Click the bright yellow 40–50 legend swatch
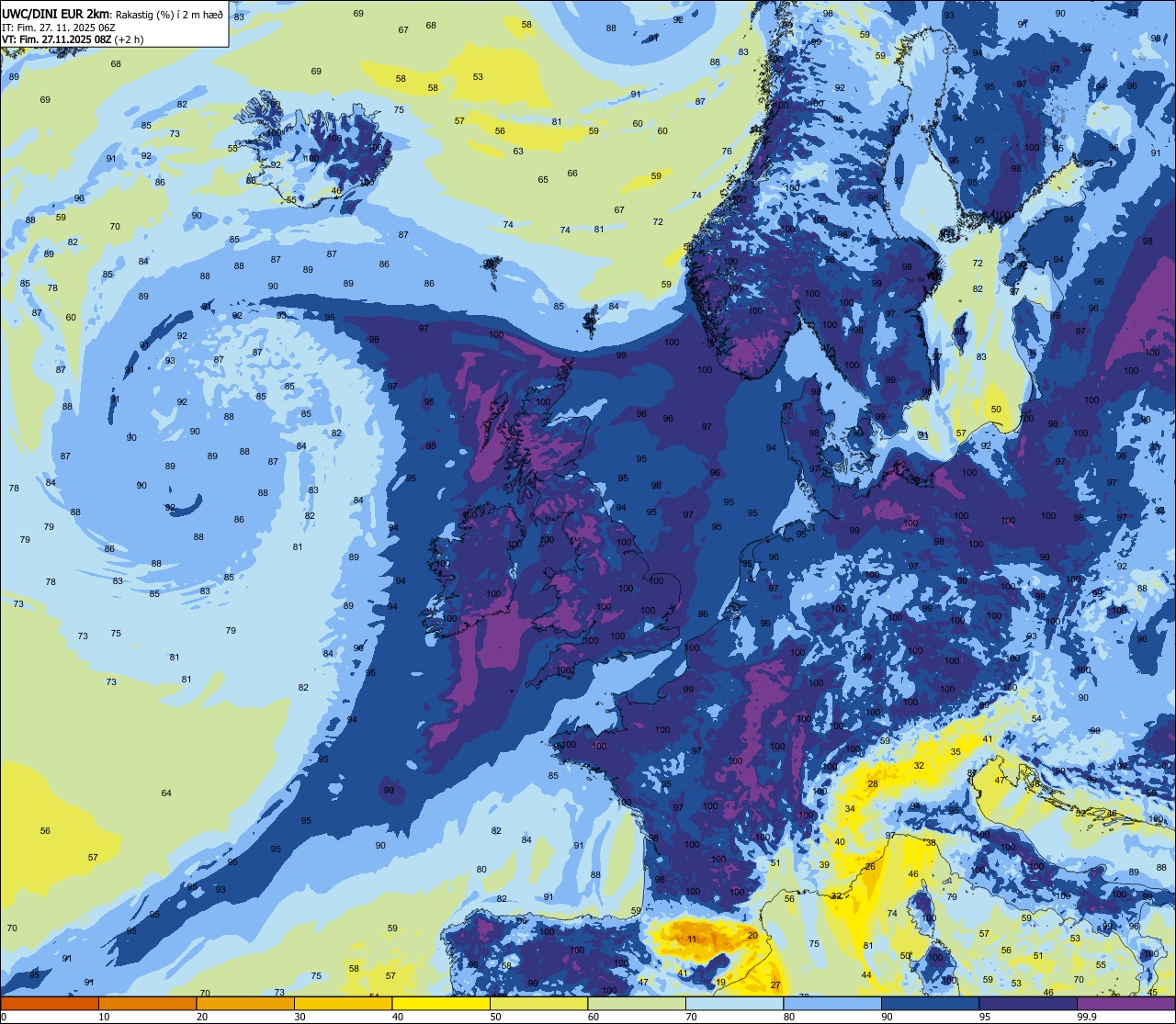 (441, 1003)
